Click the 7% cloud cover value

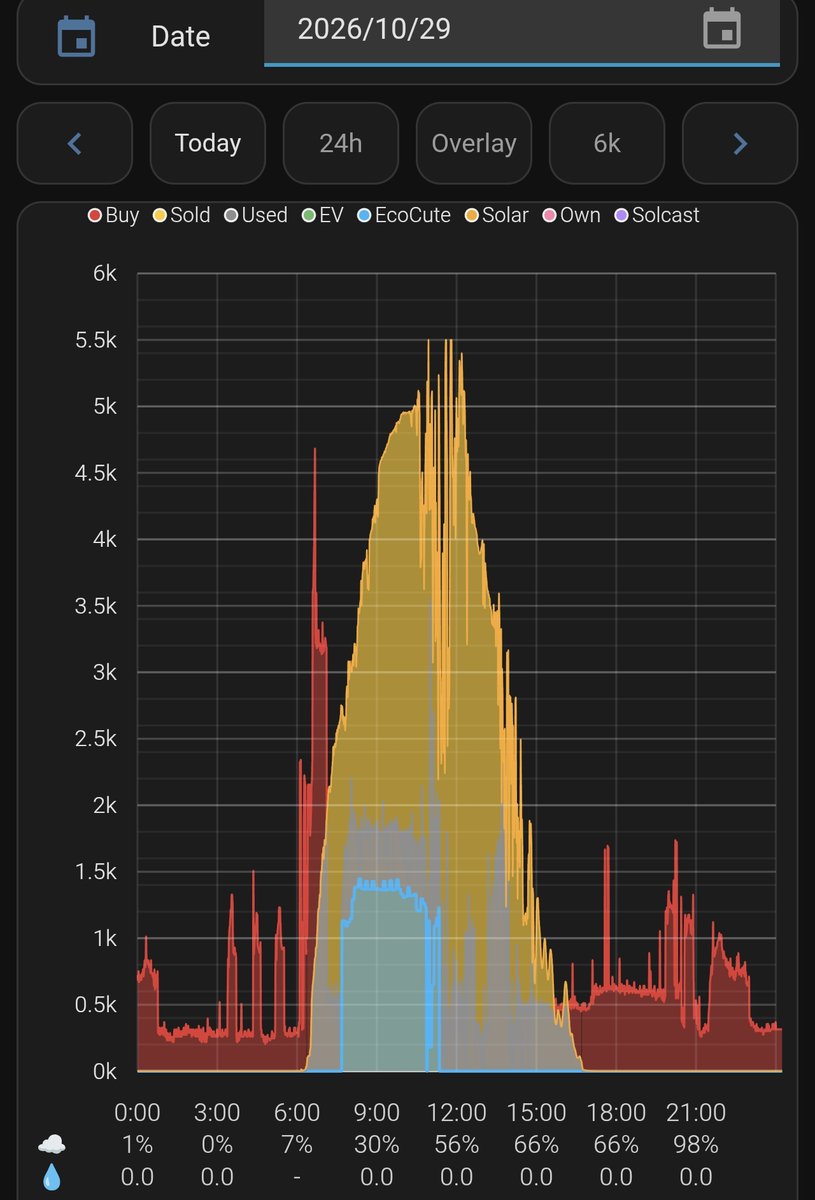tap(297, 1145)
